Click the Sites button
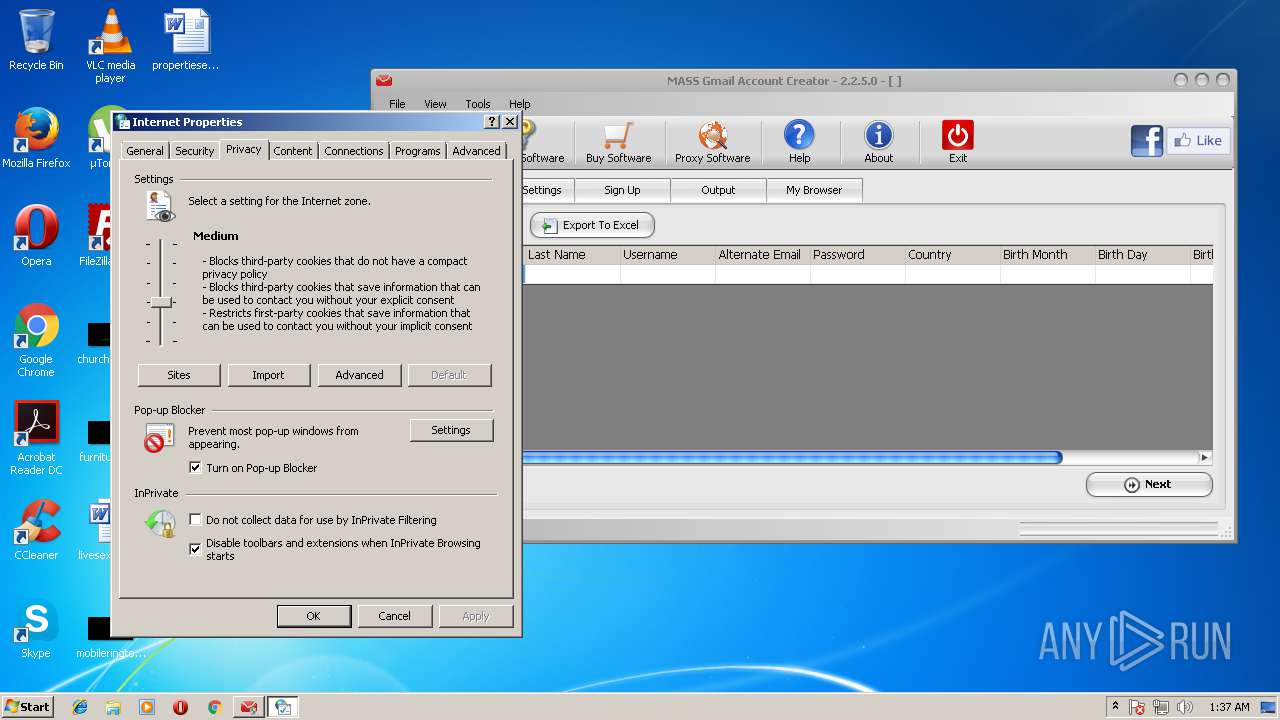The height and width of the screenshot is (720, 1280). [x=179, y=375]
